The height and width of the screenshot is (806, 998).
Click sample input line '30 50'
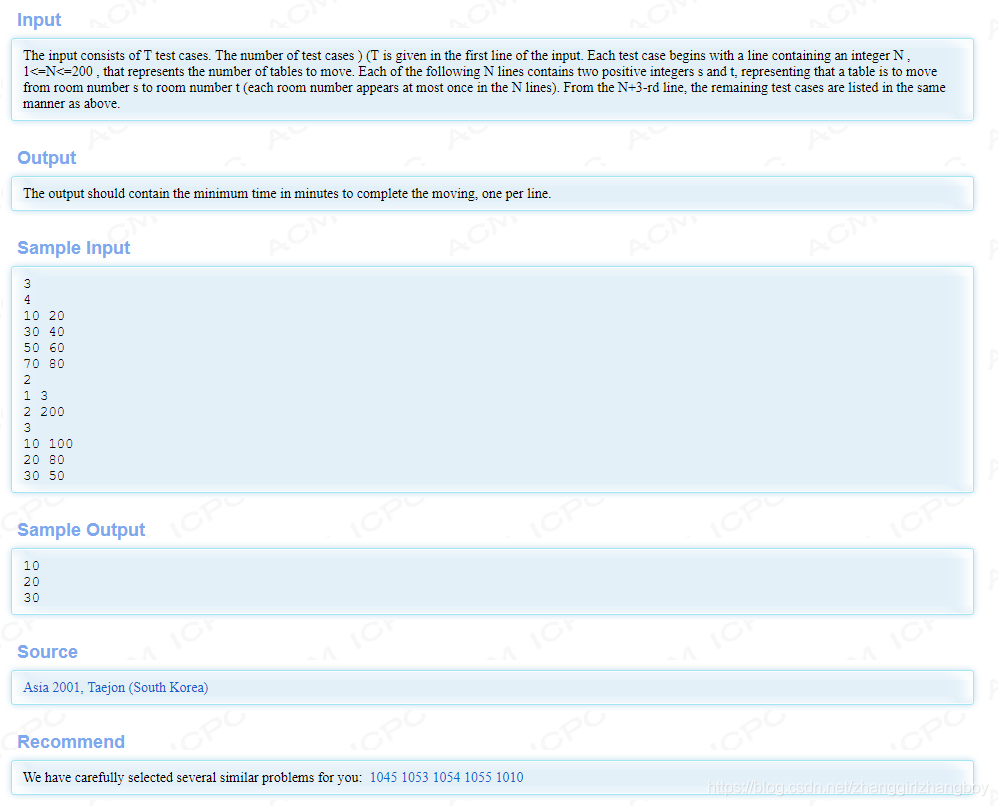click(44, 476)
